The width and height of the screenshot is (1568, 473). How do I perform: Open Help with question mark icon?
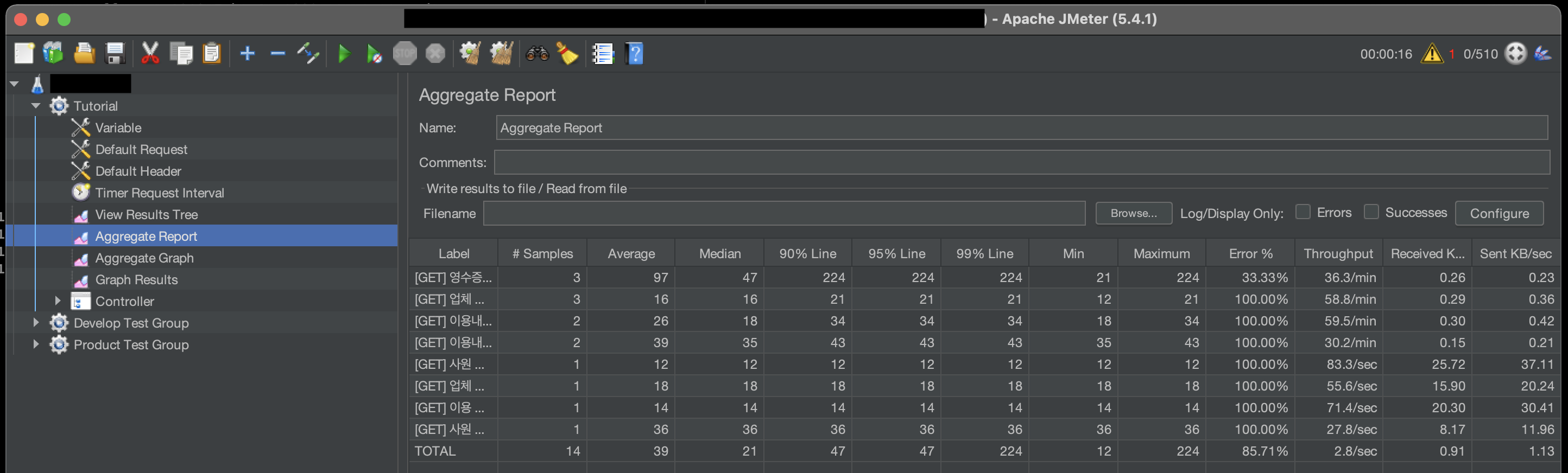(634, 54)
